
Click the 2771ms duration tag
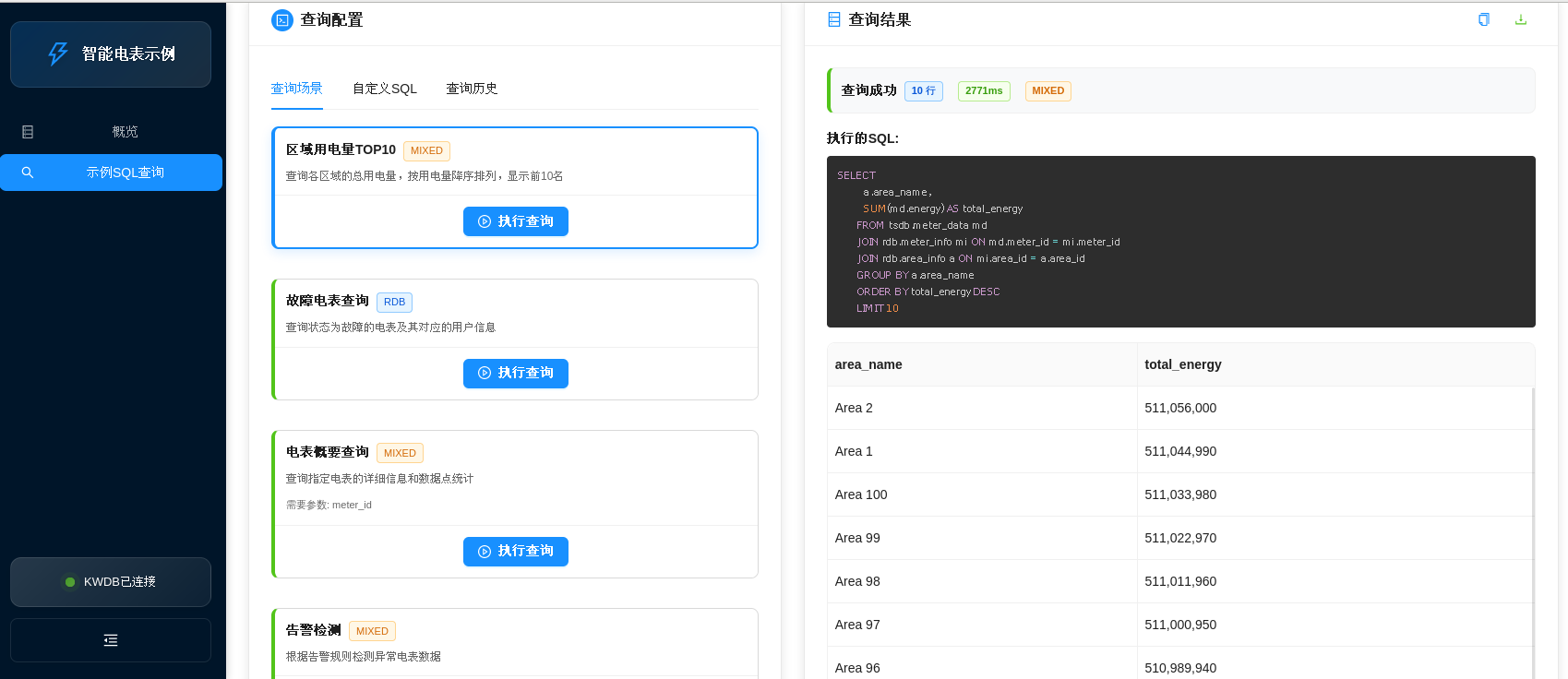(x=984, y=91)
